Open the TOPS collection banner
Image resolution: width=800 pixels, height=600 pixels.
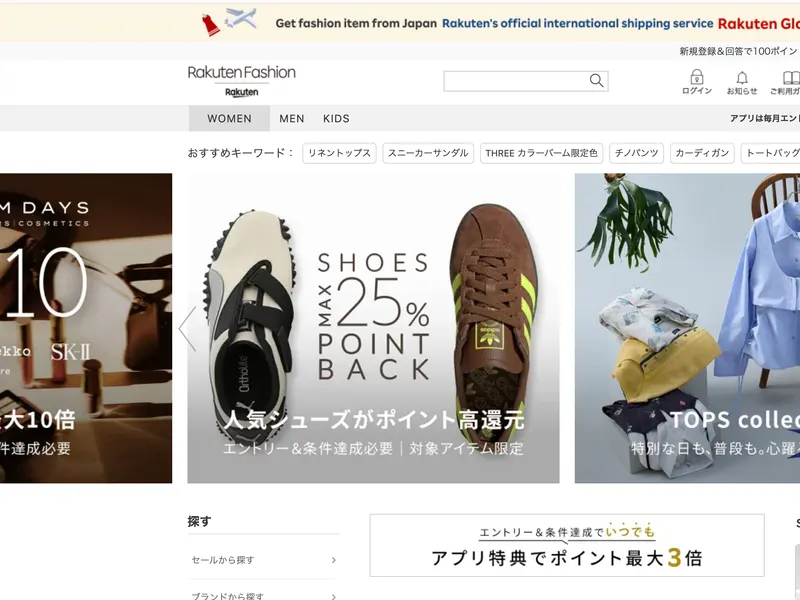[x=687, y=328]
